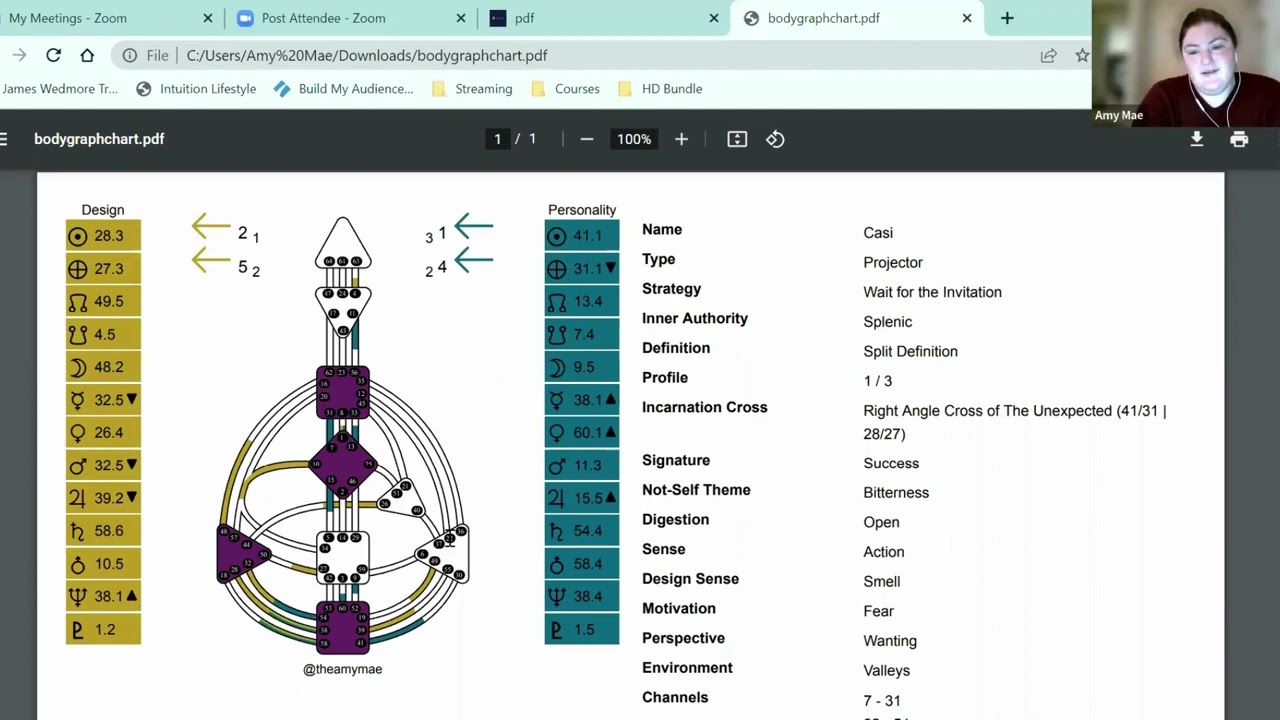The height and width of the screenshot is (720, 1280).
Task: Zoom in on the PDF with plus
Action: coord(681,139)
